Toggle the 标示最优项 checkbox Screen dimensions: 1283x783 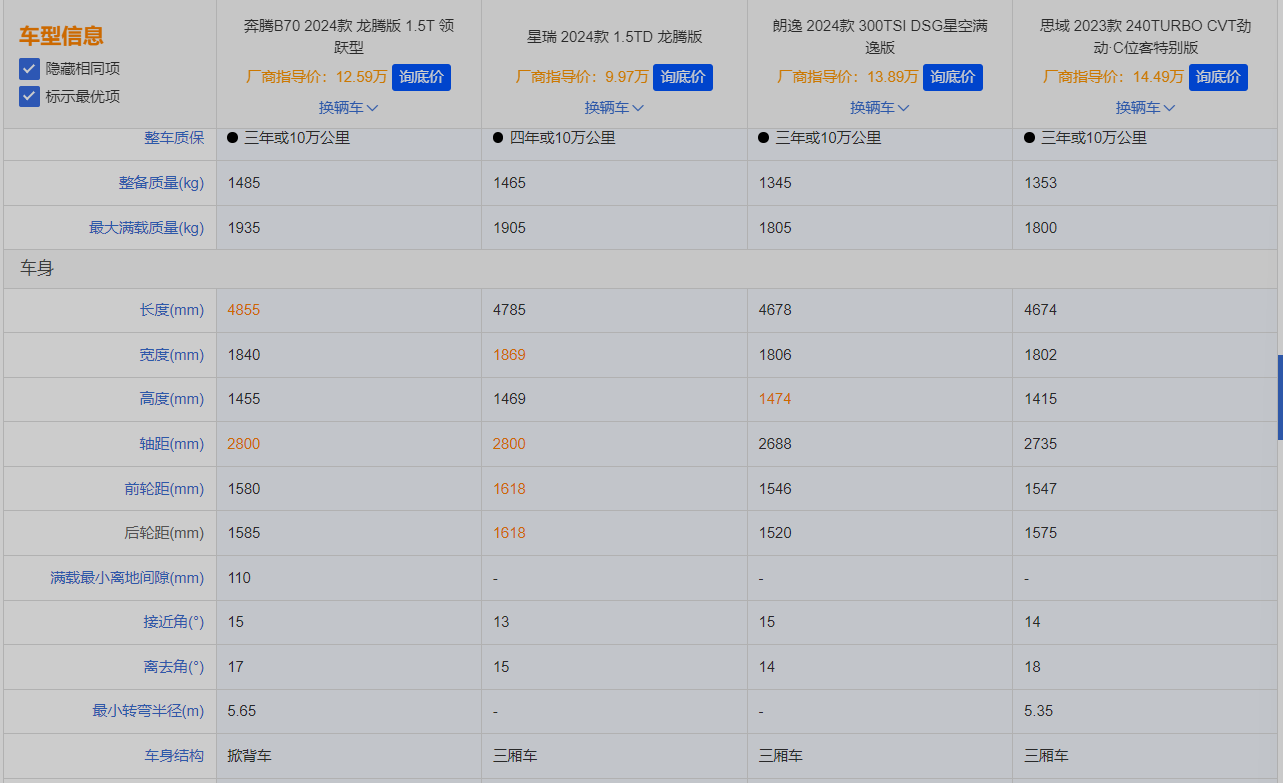coord(29,96)
